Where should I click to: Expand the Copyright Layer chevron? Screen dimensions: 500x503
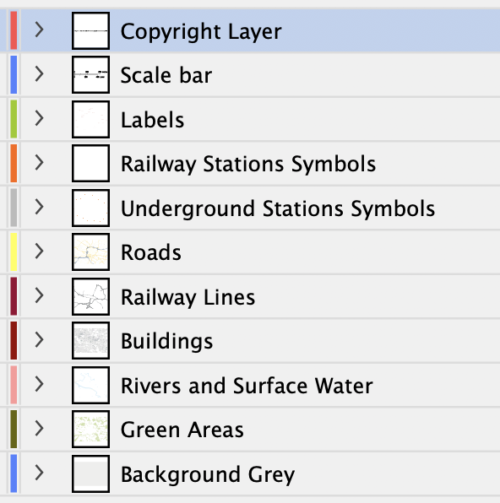39,30
